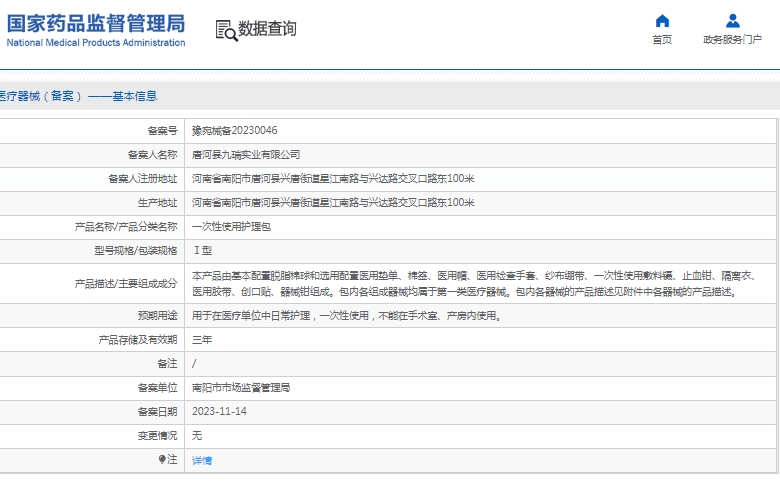Select filing date 2023-11-14
Viewport: 780px width, 483px height.
(219, 411)
